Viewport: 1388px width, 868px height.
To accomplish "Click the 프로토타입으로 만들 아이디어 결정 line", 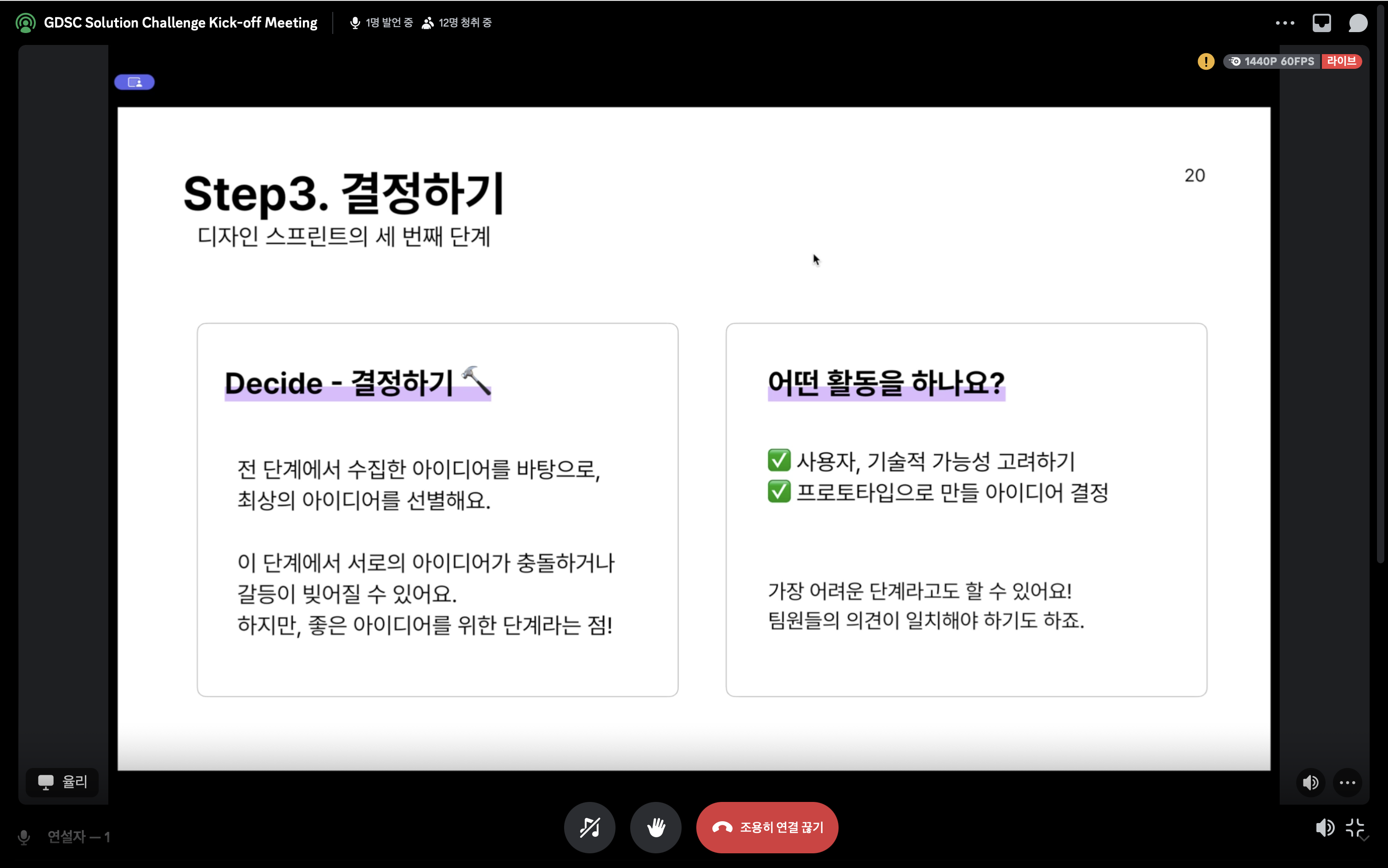I will tap(938, 493).
